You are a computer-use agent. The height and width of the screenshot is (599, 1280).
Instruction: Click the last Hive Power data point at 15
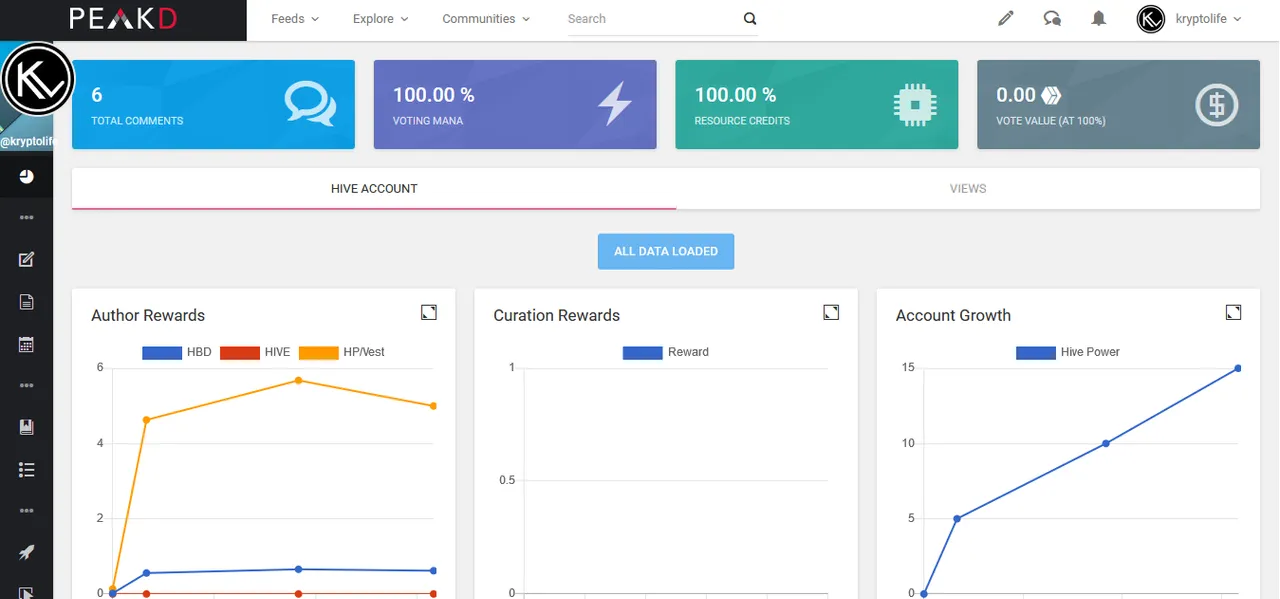(x=1238, y=368)
